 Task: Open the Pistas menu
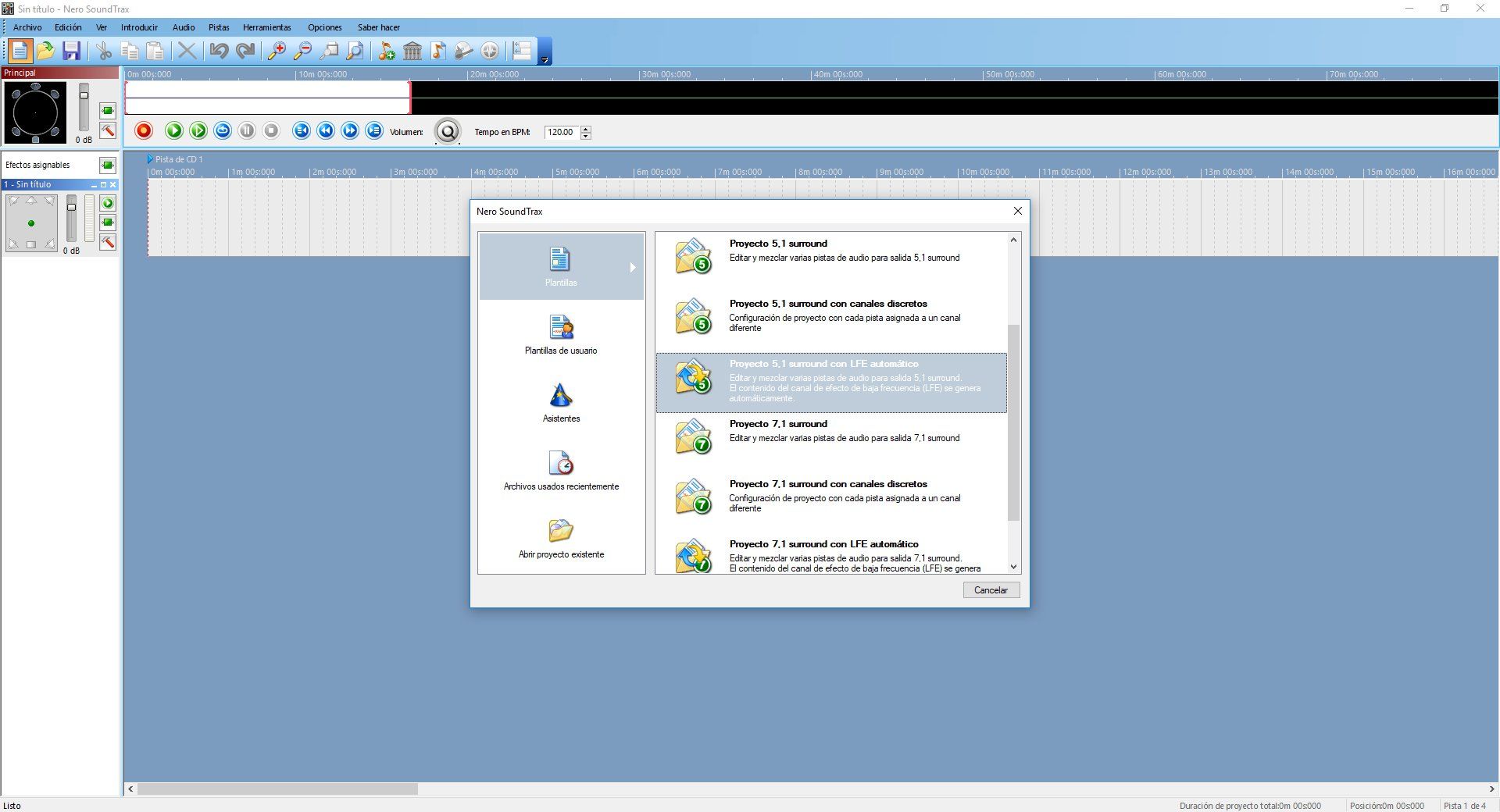(x=219, y=27)
